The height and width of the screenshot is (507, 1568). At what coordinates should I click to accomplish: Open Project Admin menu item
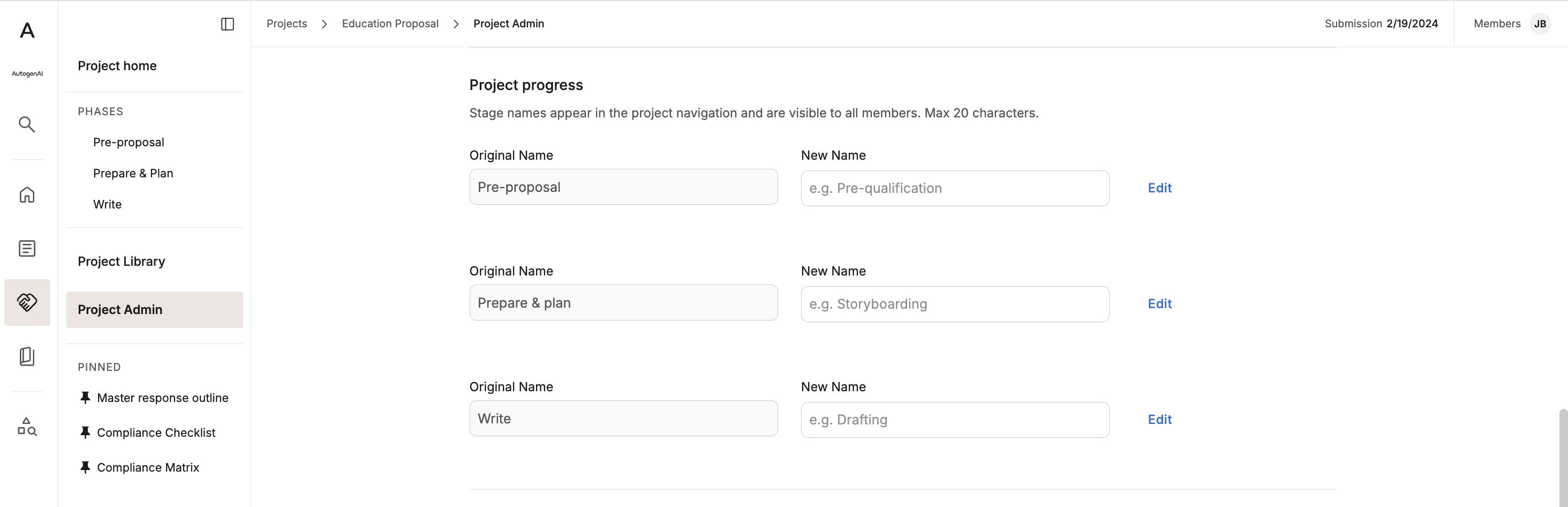click(x=155, y=310)
